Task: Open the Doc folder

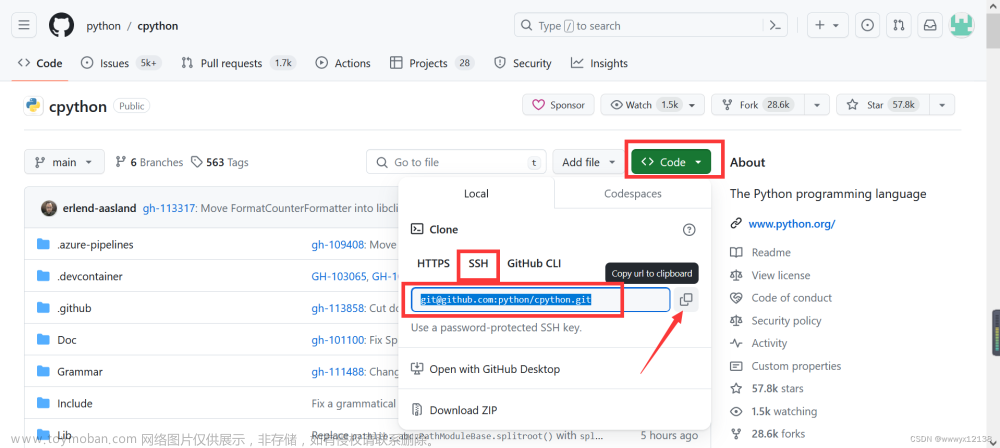Action: tap(66, 340)
